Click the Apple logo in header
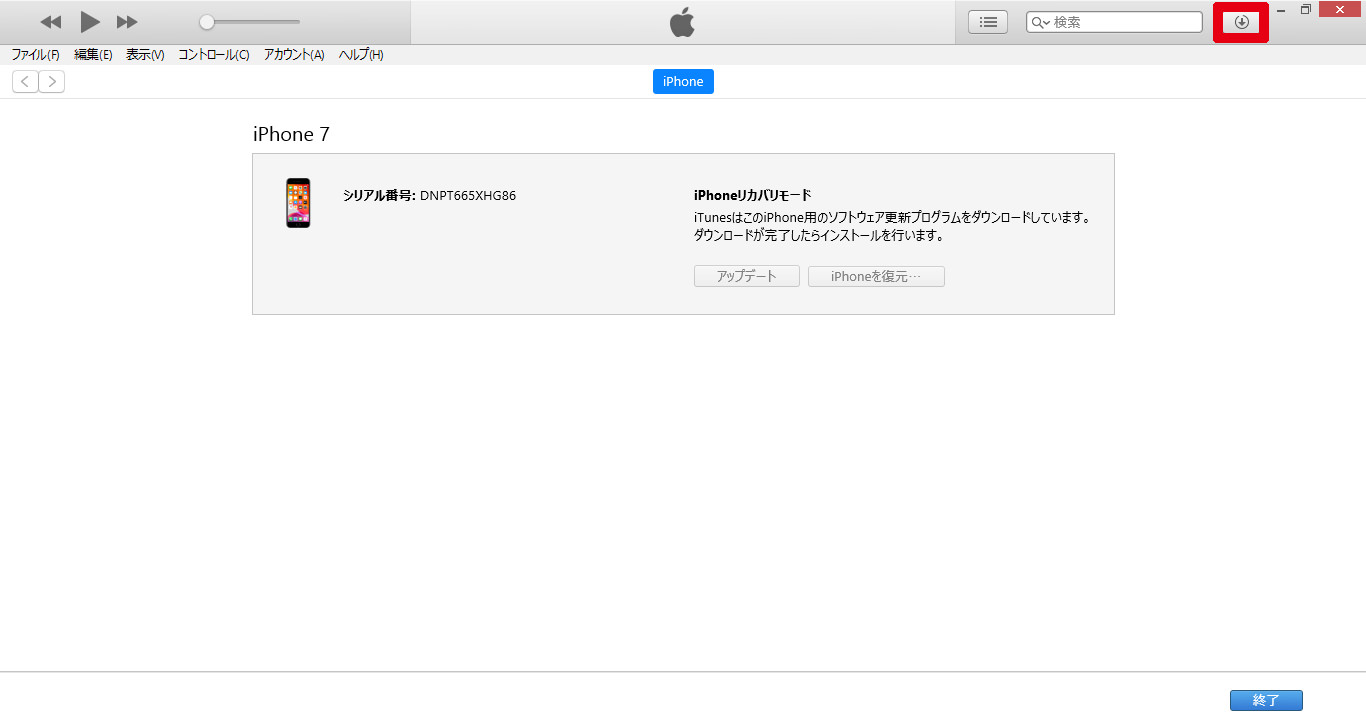Screen dimensions: 1366x728 click(682, 22)
